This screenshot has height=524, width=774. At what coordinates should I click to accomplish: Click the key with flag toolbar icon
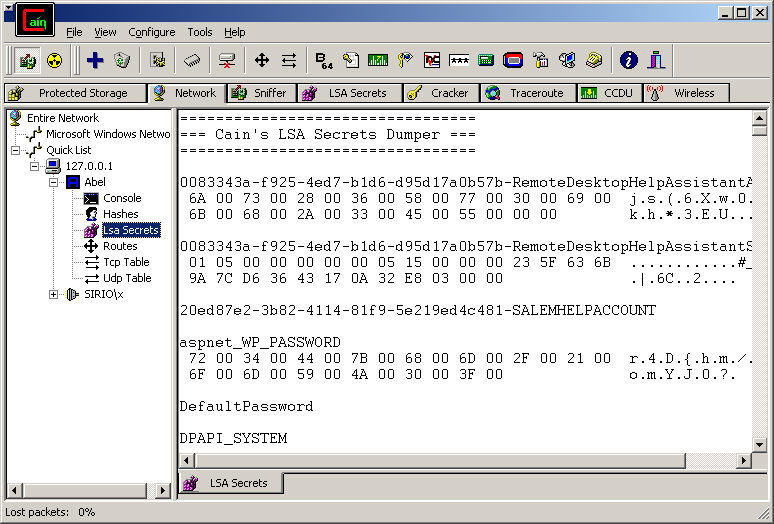coord(405,61)
